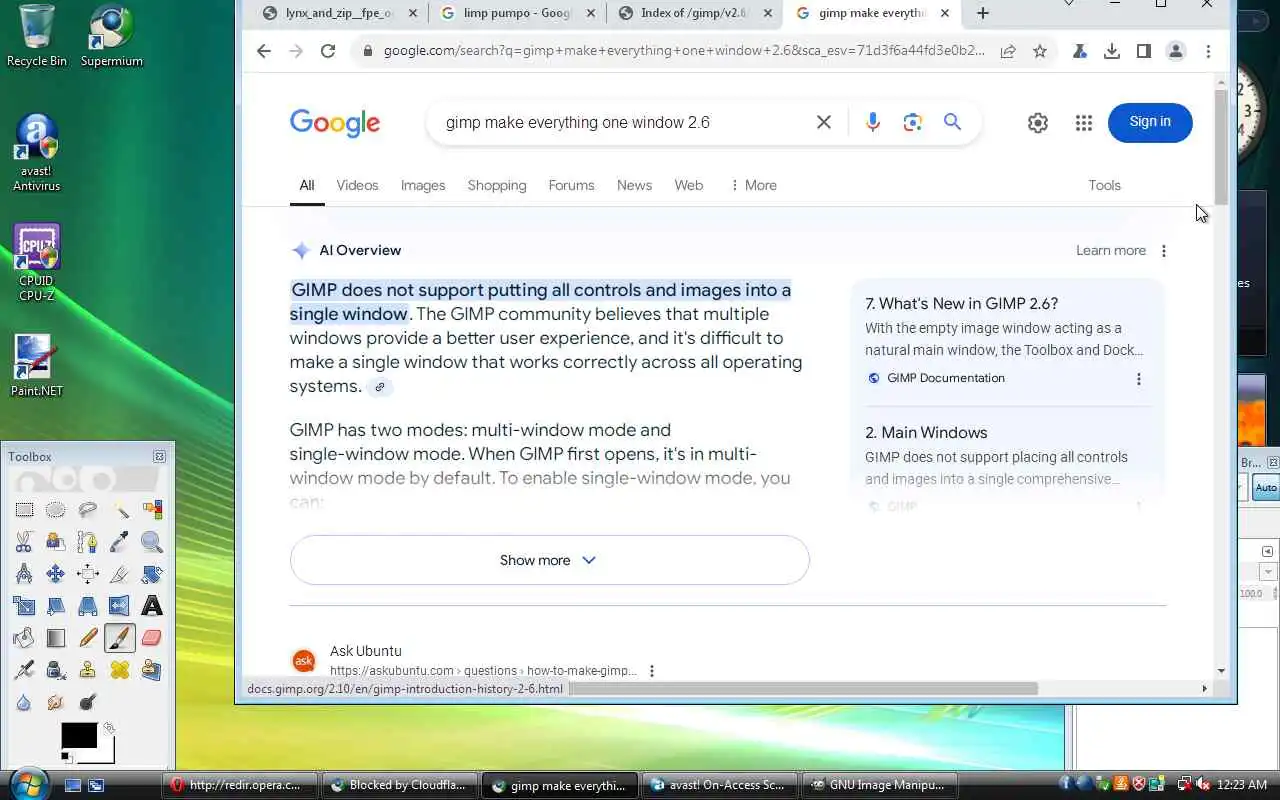Reload the page in the browser toolbar
Viewport: 1280px width, 800px height.
click(x=328, y=51)
